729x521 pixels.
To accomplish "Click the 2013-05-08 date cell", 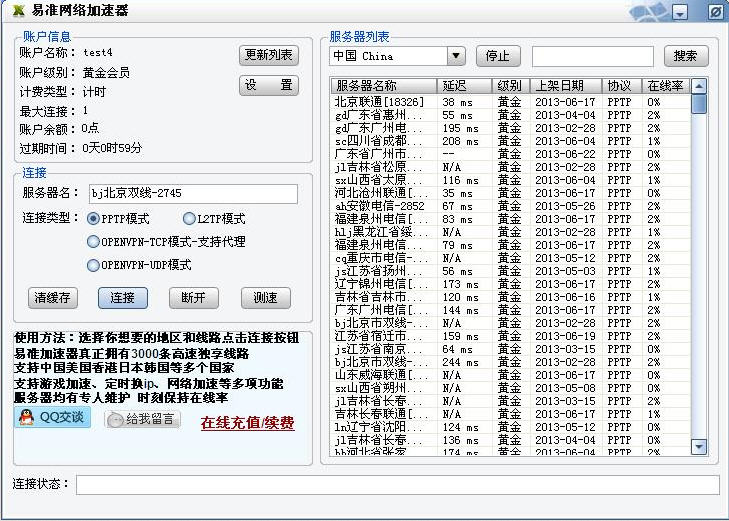I will click(565, 388).
